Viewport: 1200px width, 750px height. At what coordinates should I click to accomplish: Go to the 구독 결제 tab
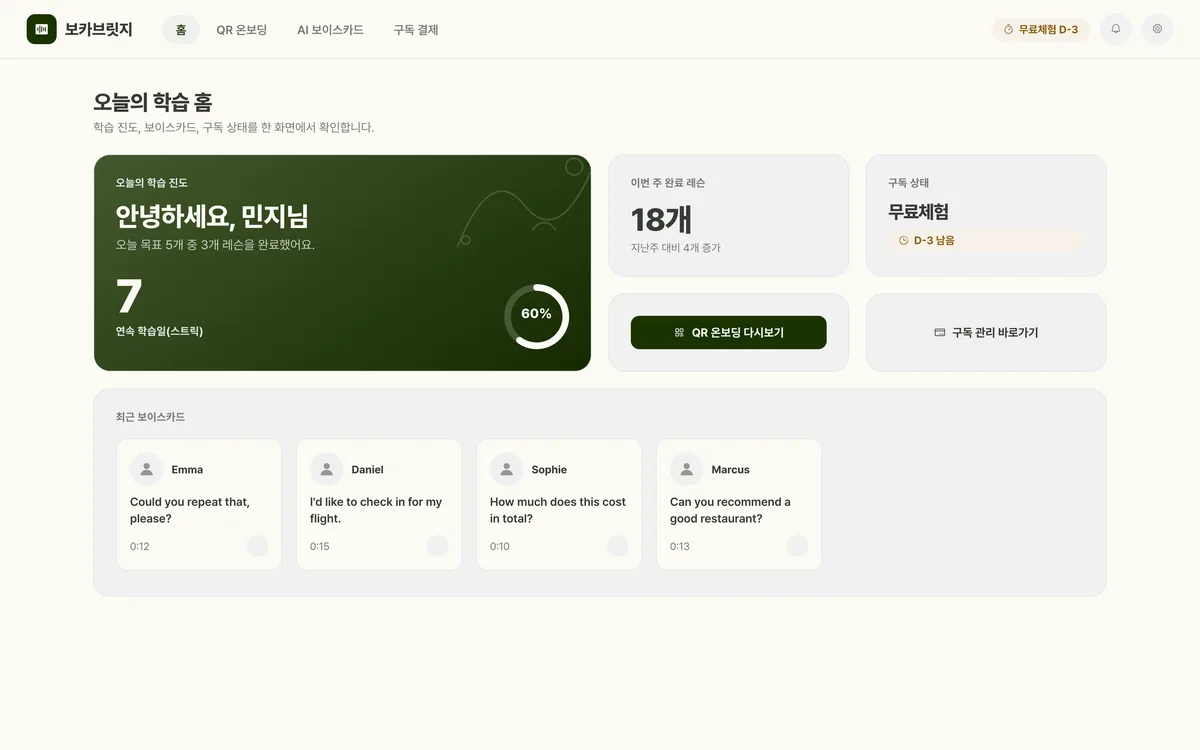click(x=416, y=30)
